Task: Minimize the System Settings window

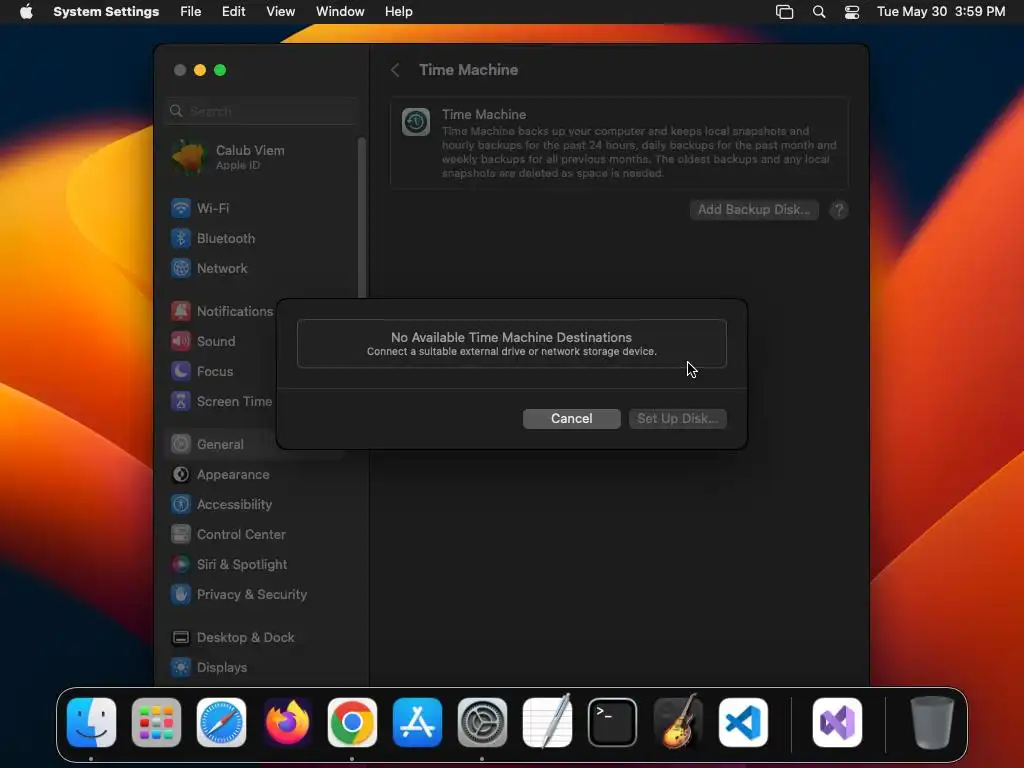Action: pyautogui.click(x=200, y=70)
